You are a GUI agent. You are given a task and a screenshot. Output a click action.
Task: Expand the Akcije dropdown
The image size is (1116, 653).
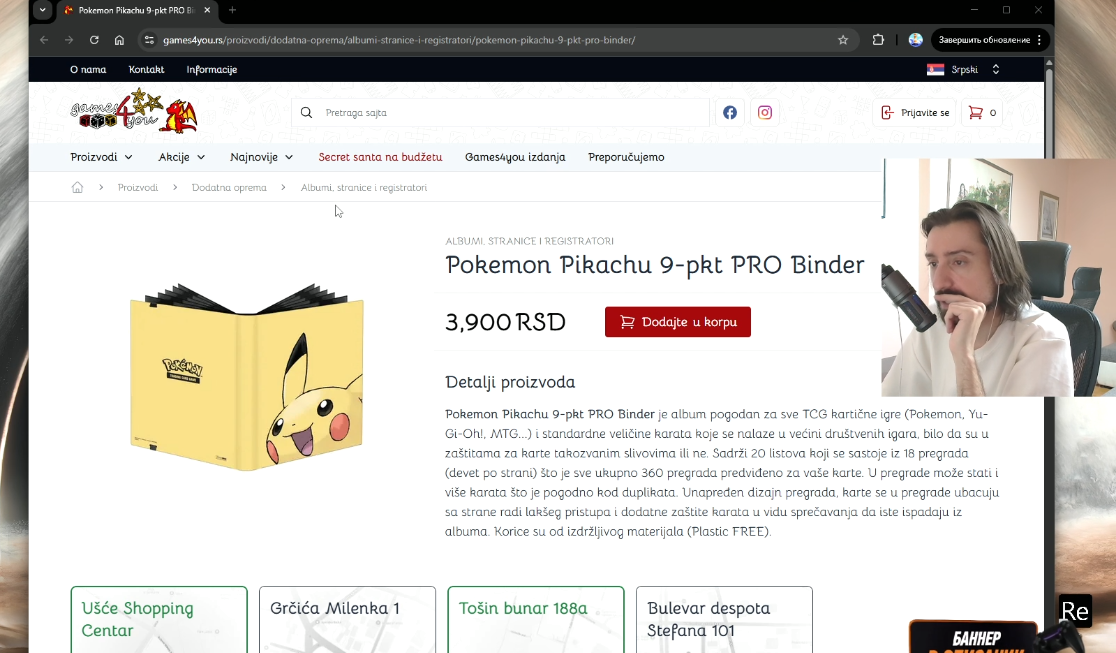(x=181, y=157)
